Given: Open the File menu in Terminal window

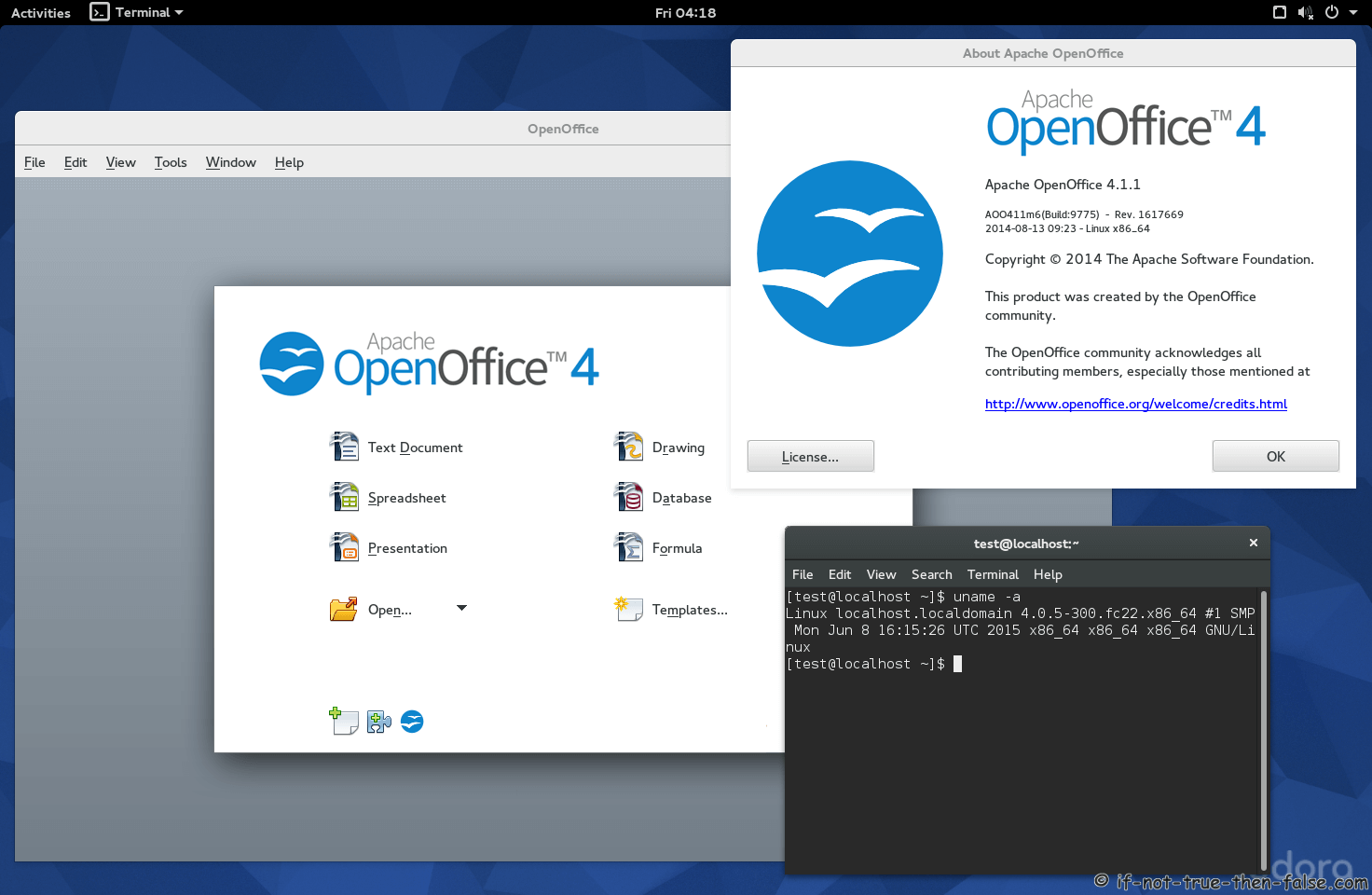Looking at the screenshot, I should click(x=803, y=574).
